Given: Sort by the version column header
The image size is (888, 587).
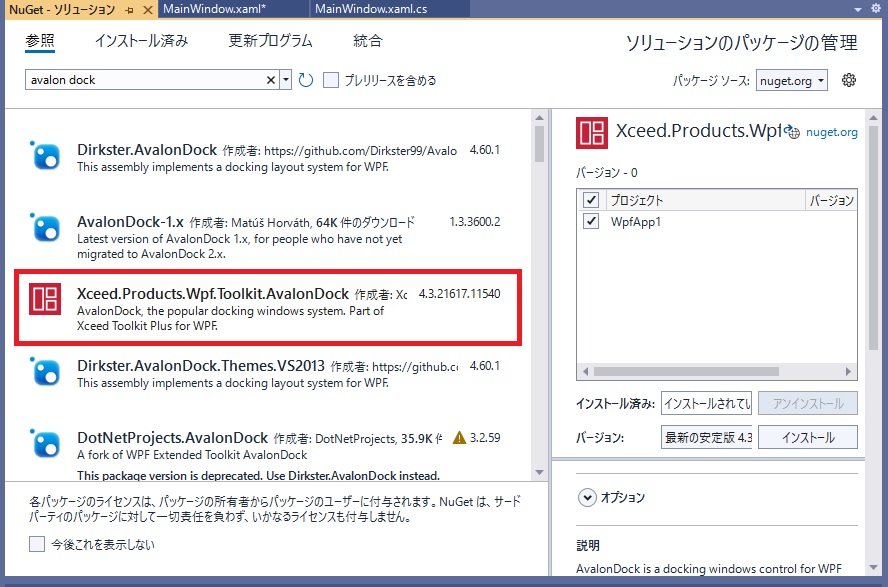Looking at the screenshot, I should 831,200.
